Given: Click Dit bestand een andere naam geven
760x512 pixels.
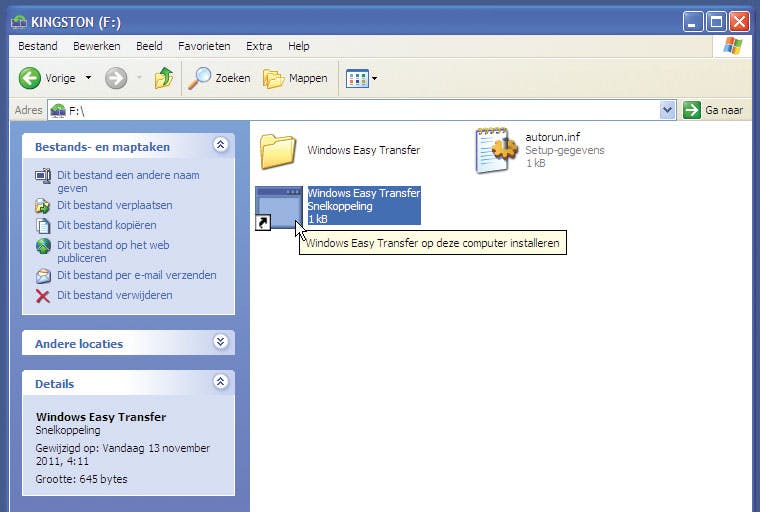Looking at the screenshot, I should click(x=128, y=181).
